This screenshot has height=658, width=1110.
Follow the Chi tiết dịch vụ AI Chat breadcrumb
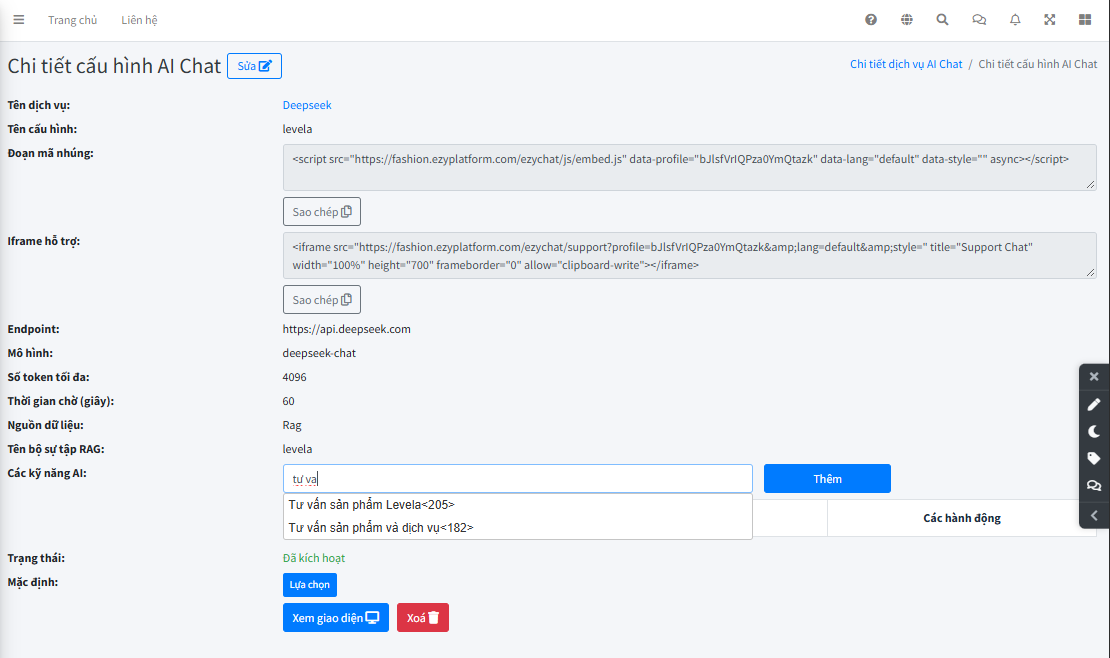coord(906,64)
